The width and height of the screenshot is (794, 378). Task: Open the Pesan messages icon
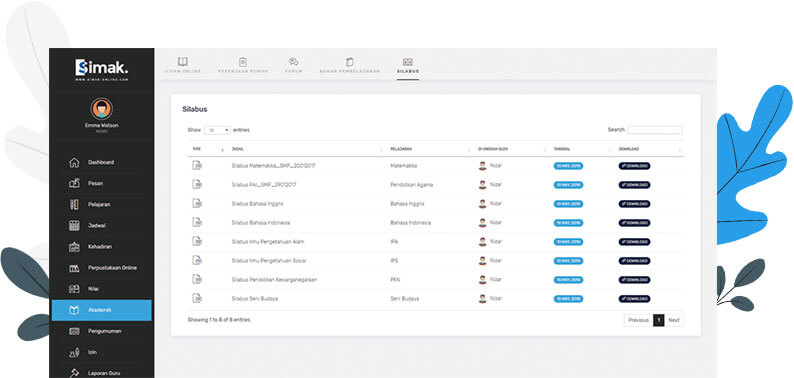[74, 183]
